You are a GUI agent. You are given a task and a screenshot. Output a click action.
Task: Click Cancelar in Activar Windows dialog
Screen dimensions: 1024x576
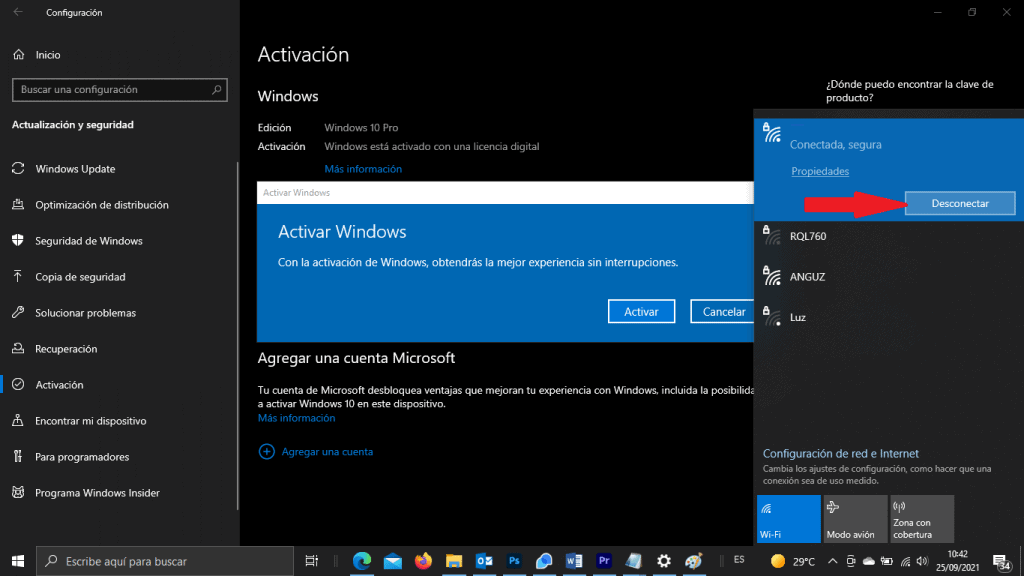(723, 312)
